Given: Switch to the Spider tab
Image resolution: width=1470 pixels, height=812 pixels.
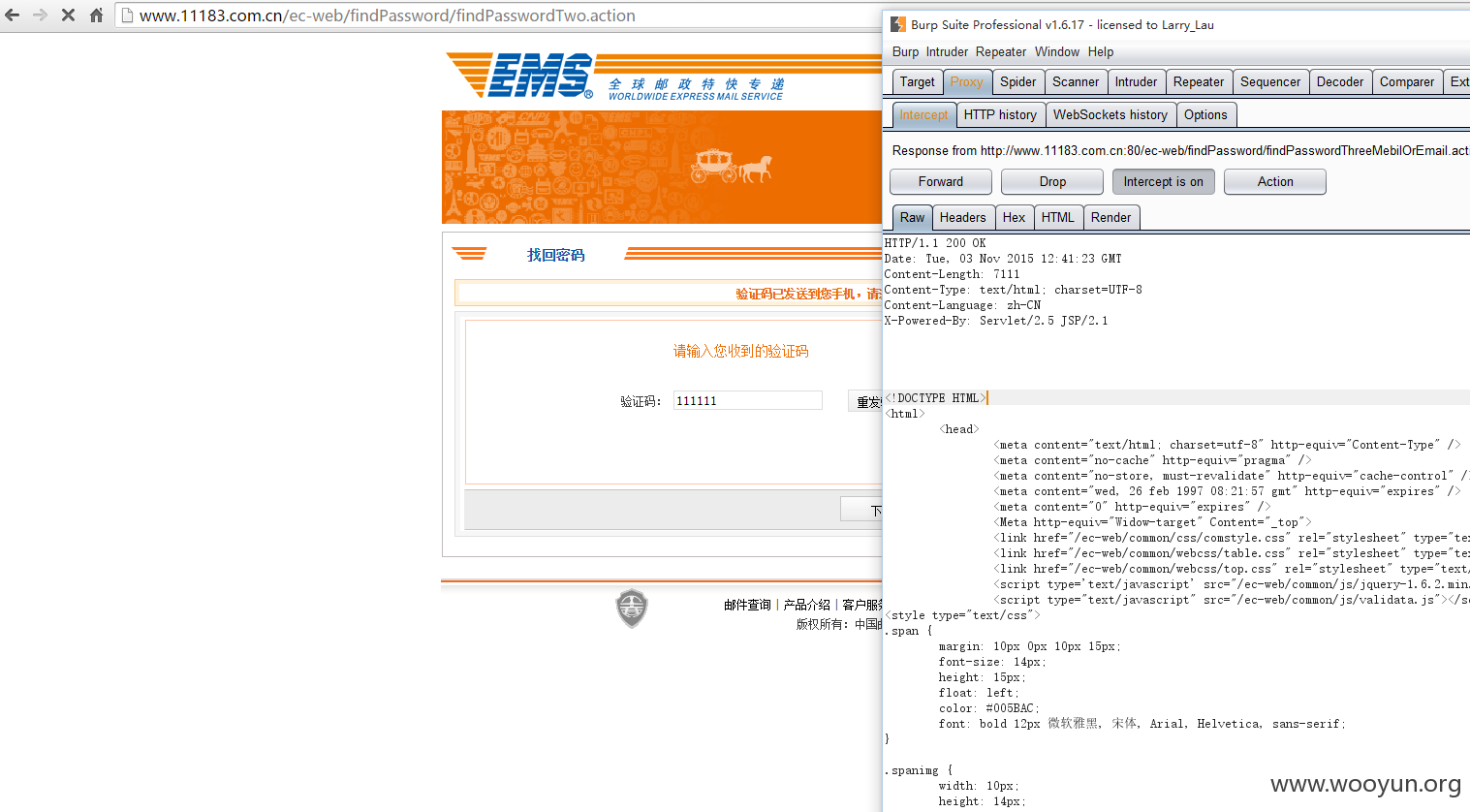Looking at the screenshot, I should [1018, 82].
